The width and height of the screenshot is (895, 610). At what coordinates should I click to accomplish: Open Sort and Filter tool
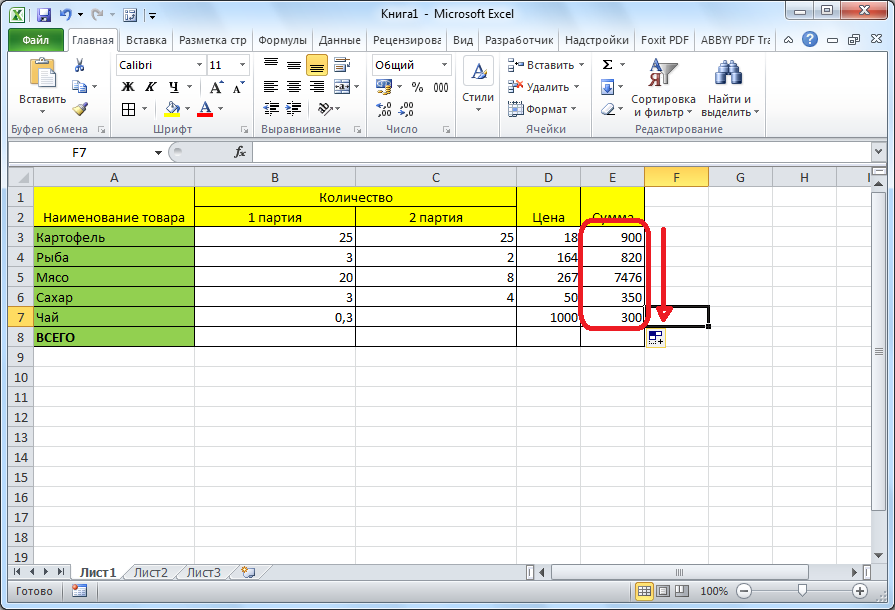[663, 88]
